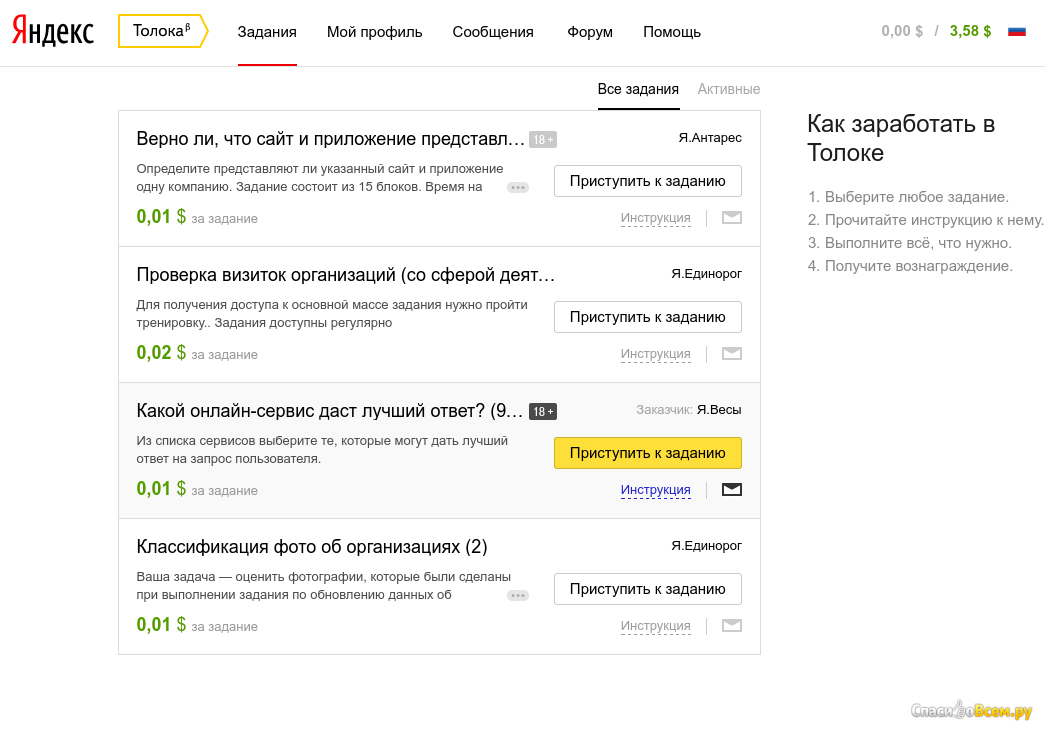Switch language via the Russian flag icon
The height and width of the screenshot is (731, 1045).
click(x=1016, y=31)
